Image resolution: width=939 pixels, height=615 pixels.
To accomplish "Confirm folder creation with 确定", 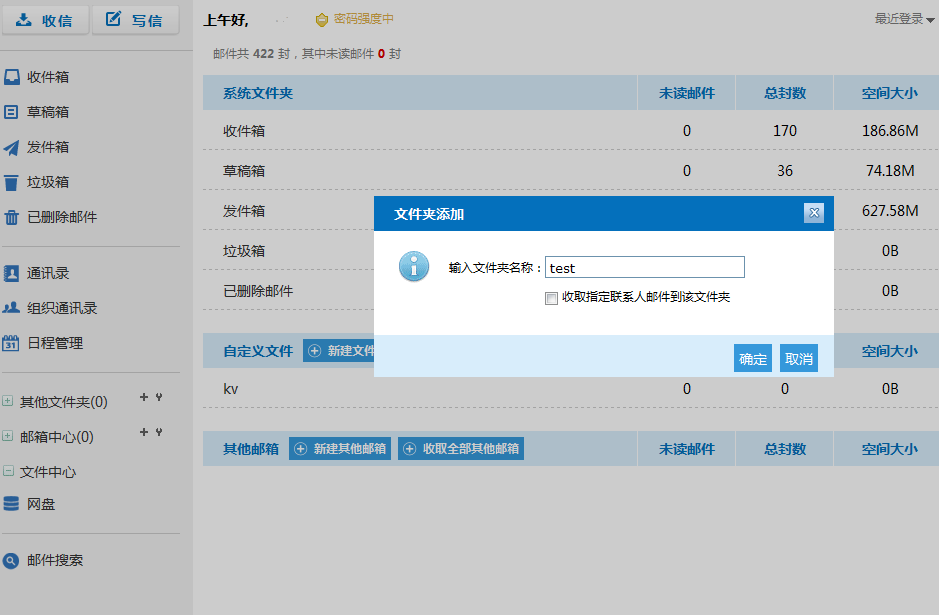I will [752, 359].
